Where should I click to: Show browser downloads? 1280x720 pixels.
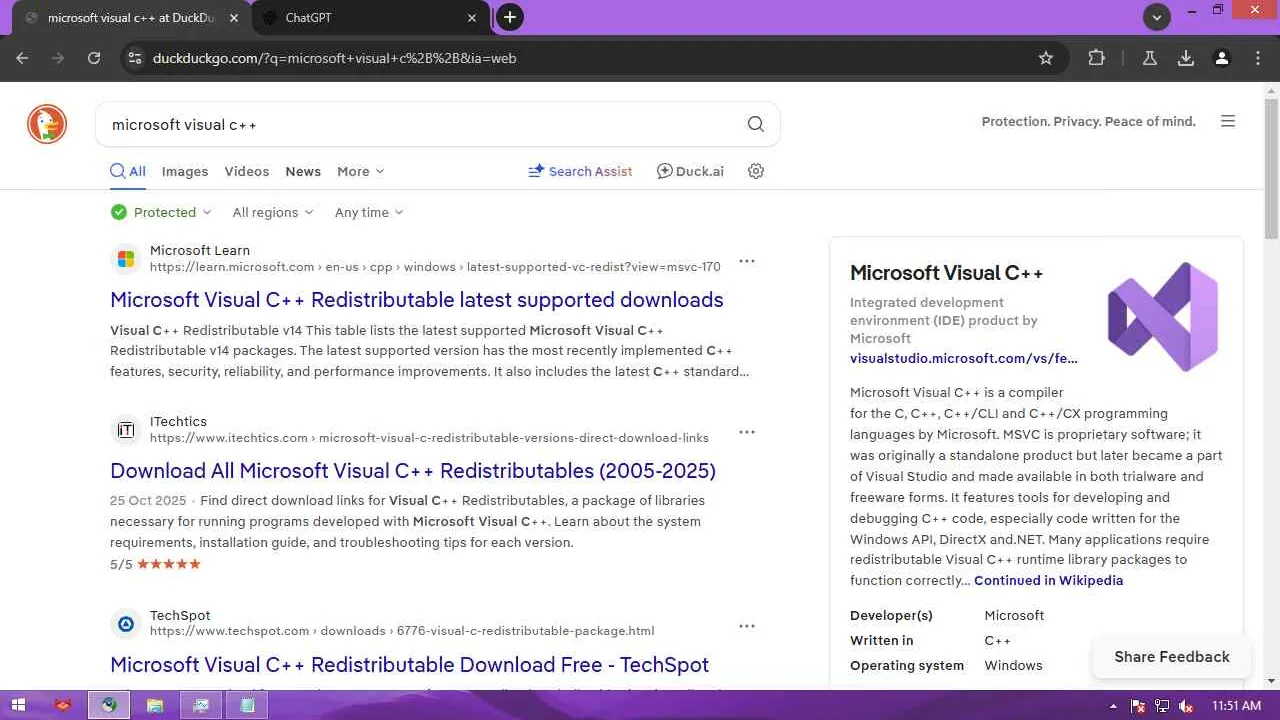coord(1186,58)
